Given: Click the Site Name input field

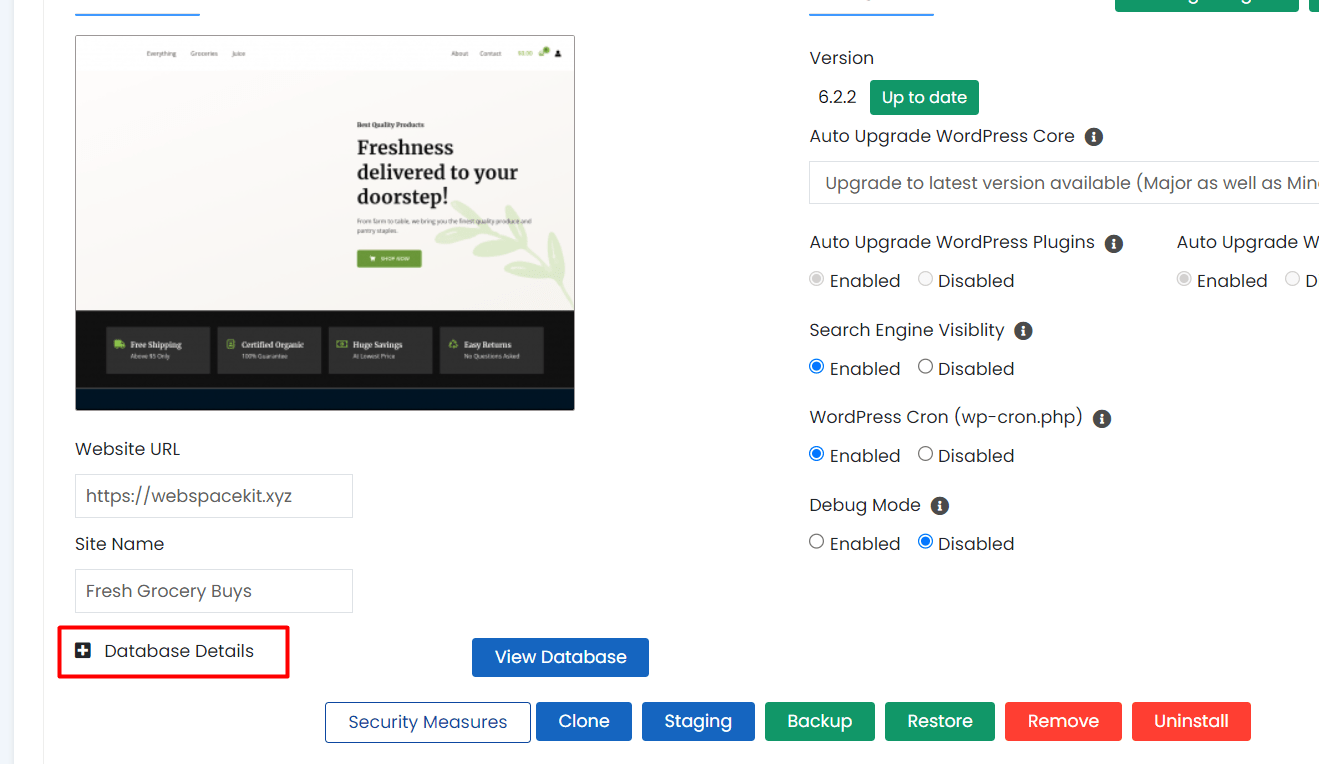Looking at the screenshot, I should (214, 591).
